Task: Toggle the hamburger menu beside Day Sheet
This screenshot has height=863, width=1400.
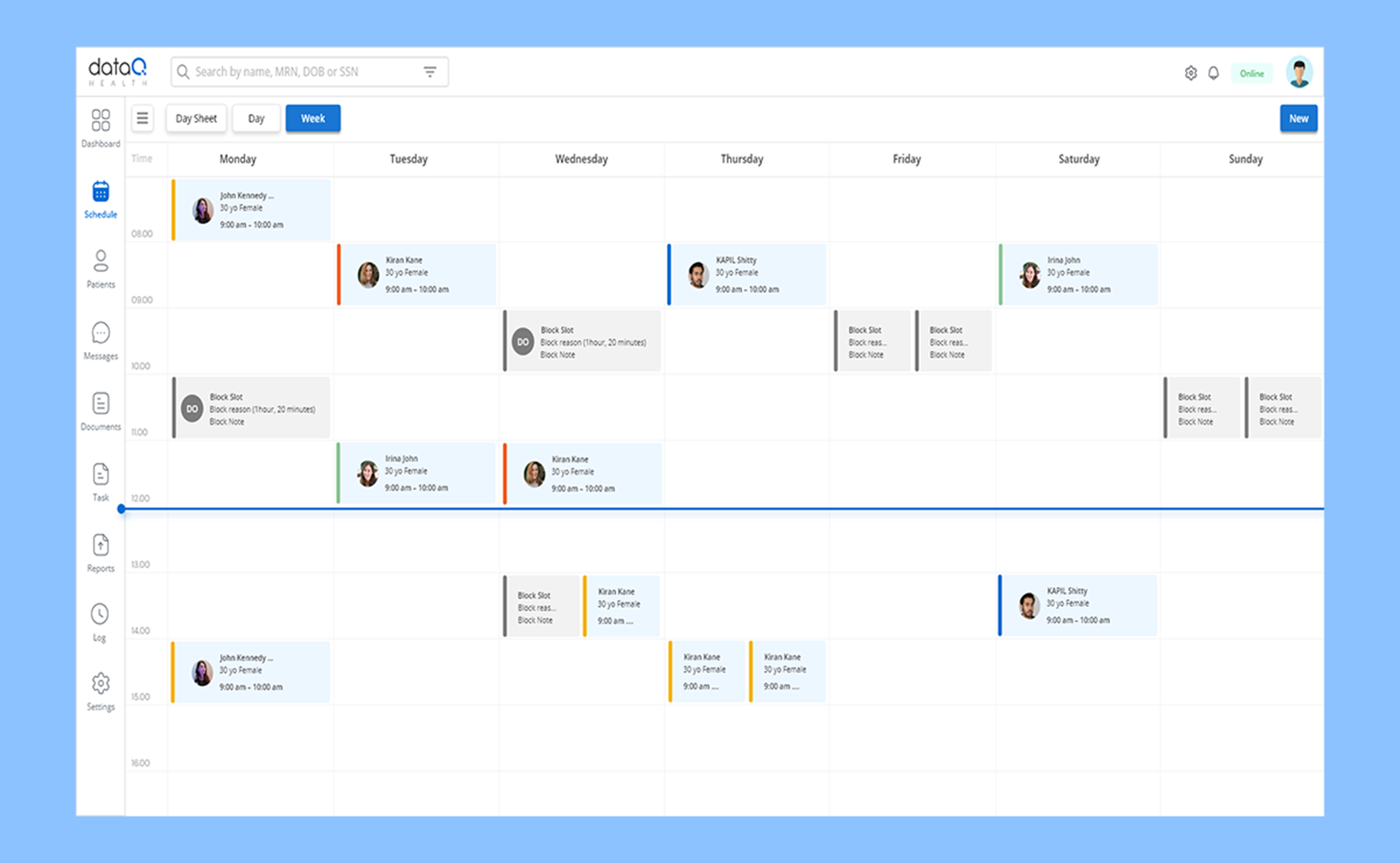Action: 142,118
